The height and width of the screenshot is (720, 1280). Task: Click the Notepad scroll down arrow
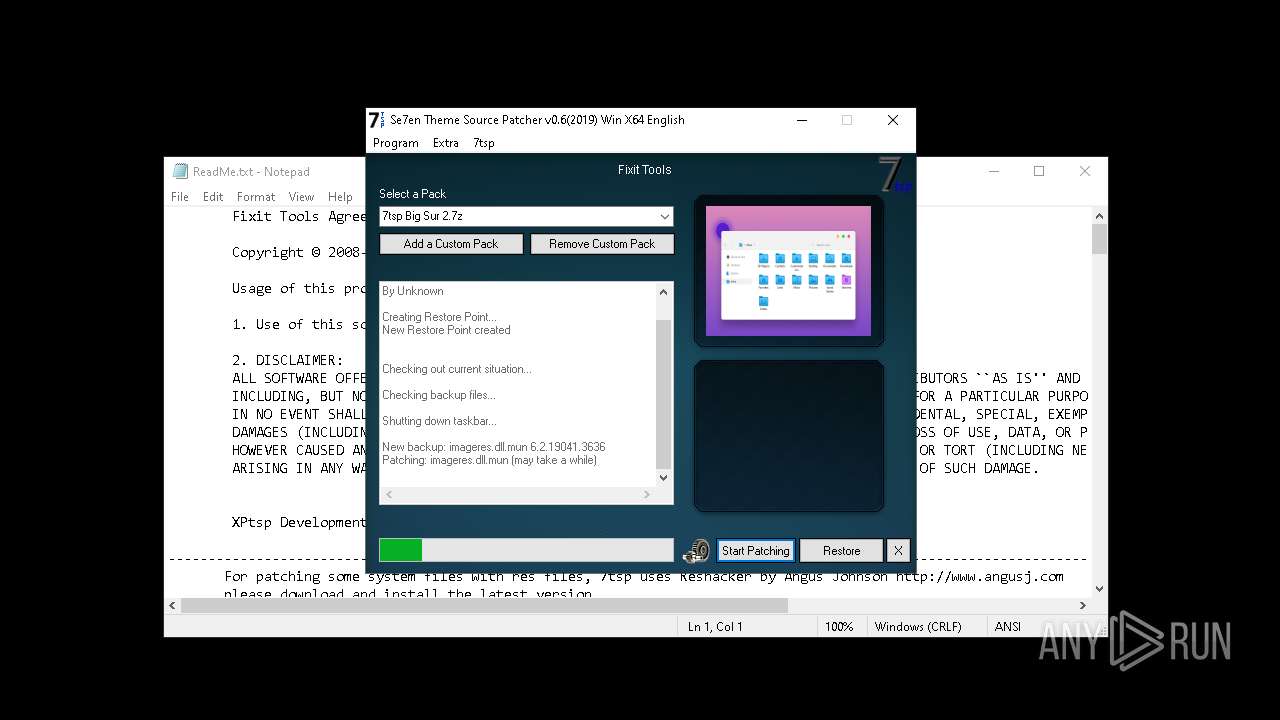[x=1099, y=589]
